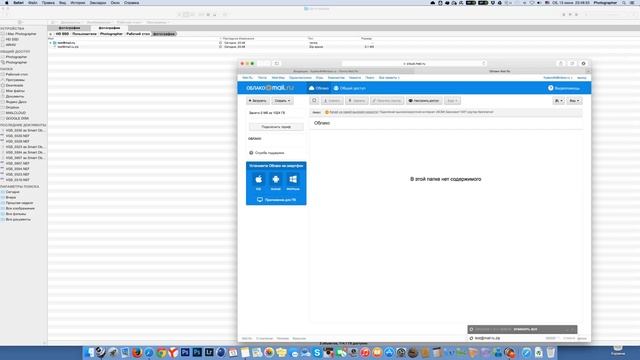Open the История menu in the menu bar
This screenshot has width=640, height=360.
pos(78,2)
